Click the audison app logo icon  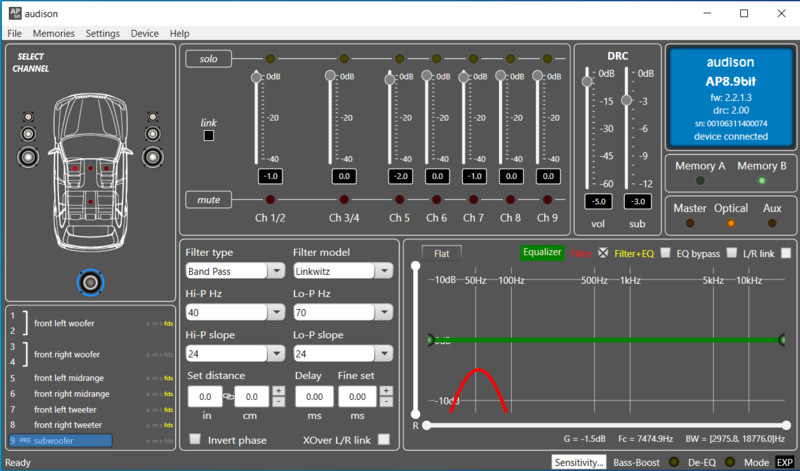point(15,13)
